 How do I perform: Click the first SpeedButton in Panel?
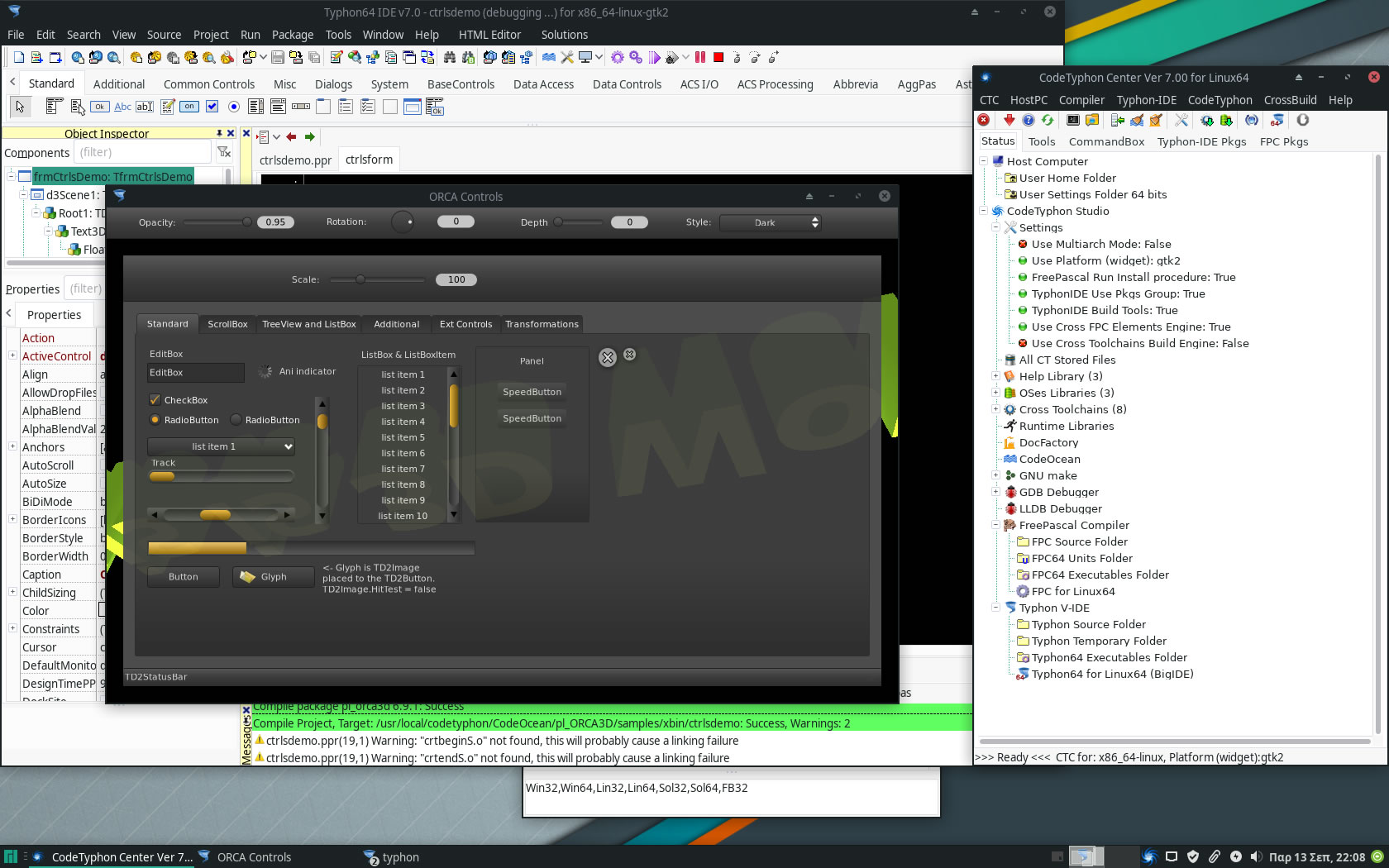(x=532, y=392)
